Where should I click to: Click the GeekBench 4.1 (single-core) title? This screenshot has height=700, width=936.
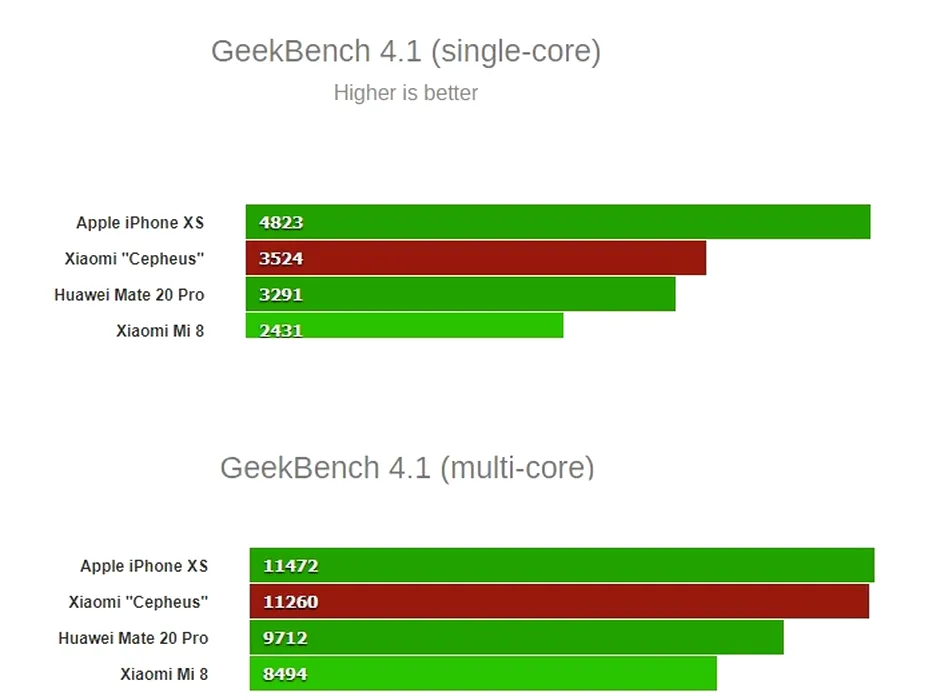point(406,52)
